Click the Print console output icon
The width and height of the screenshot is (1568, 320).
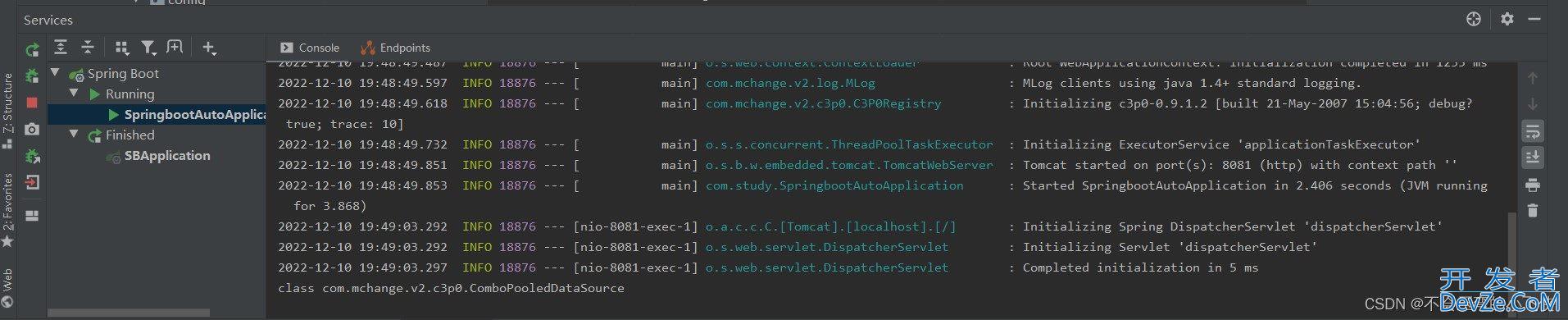[1533, 185]
